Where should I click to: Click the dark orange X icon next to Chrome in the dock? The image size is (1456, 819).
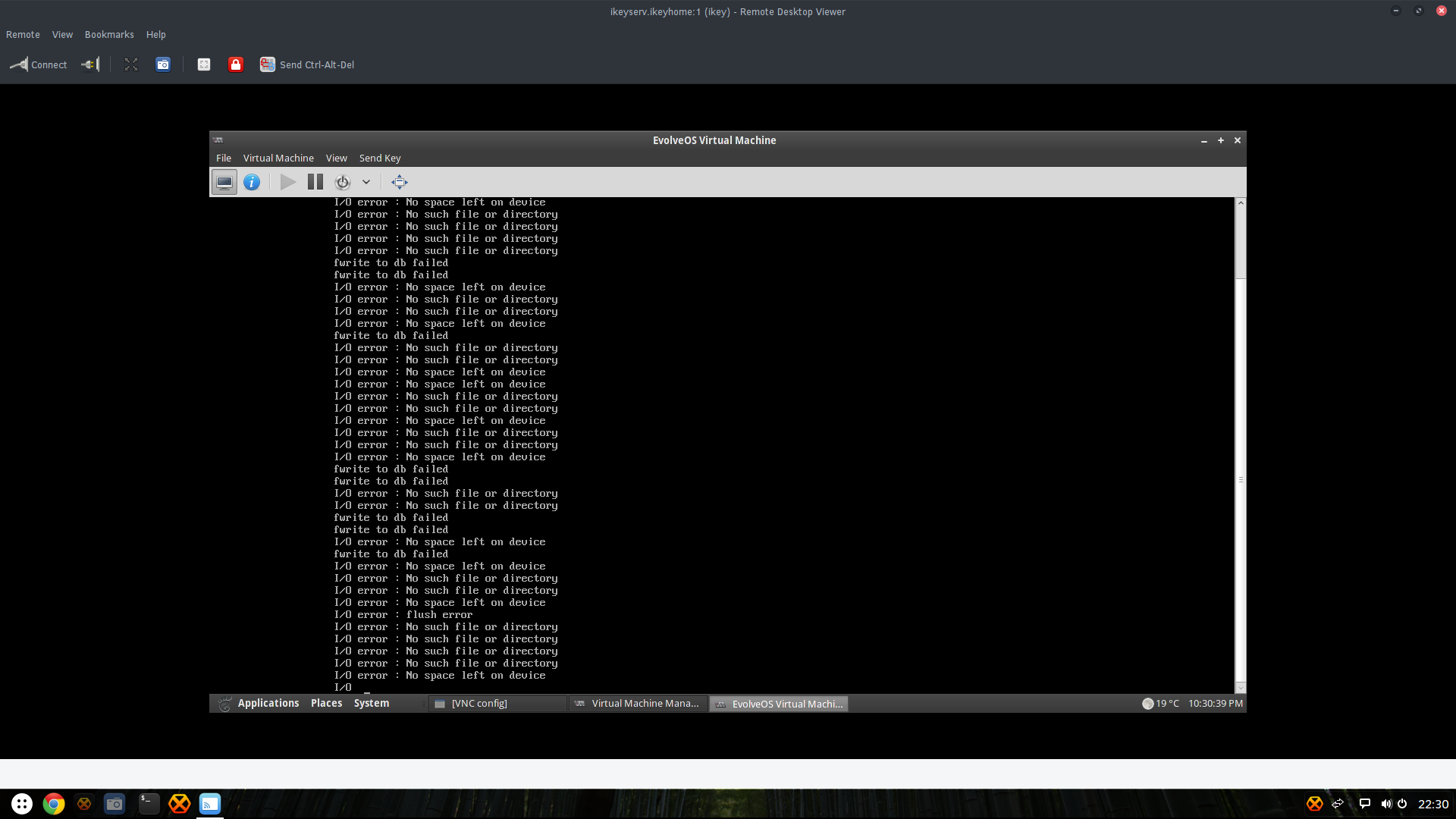tap(84, 804)
